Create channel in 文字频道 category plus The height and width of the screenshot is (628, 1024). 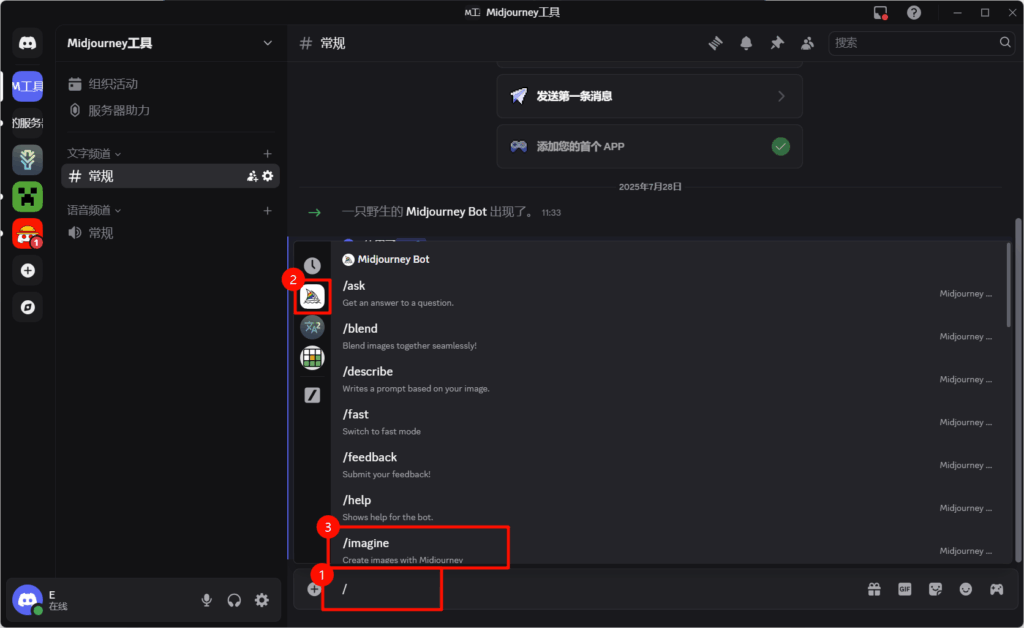pos(267,153)
